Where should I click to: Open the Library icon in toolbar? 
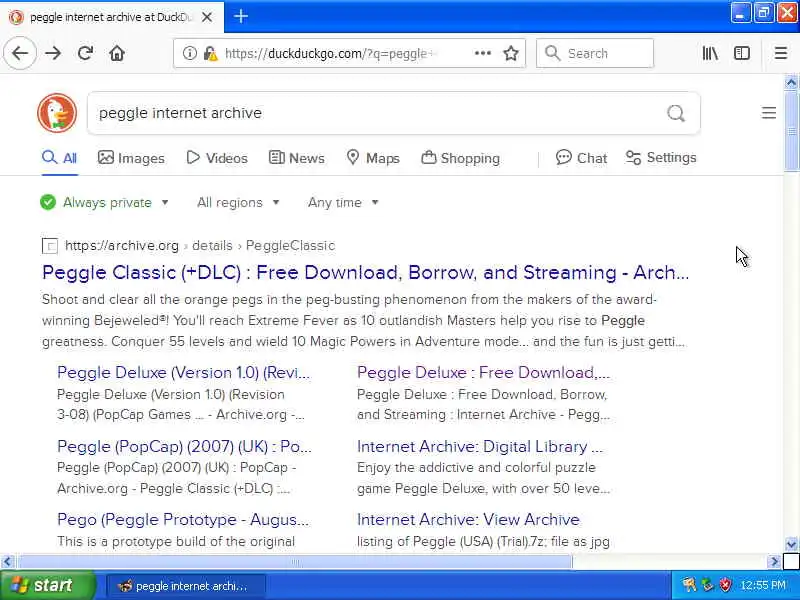(710, 53)
